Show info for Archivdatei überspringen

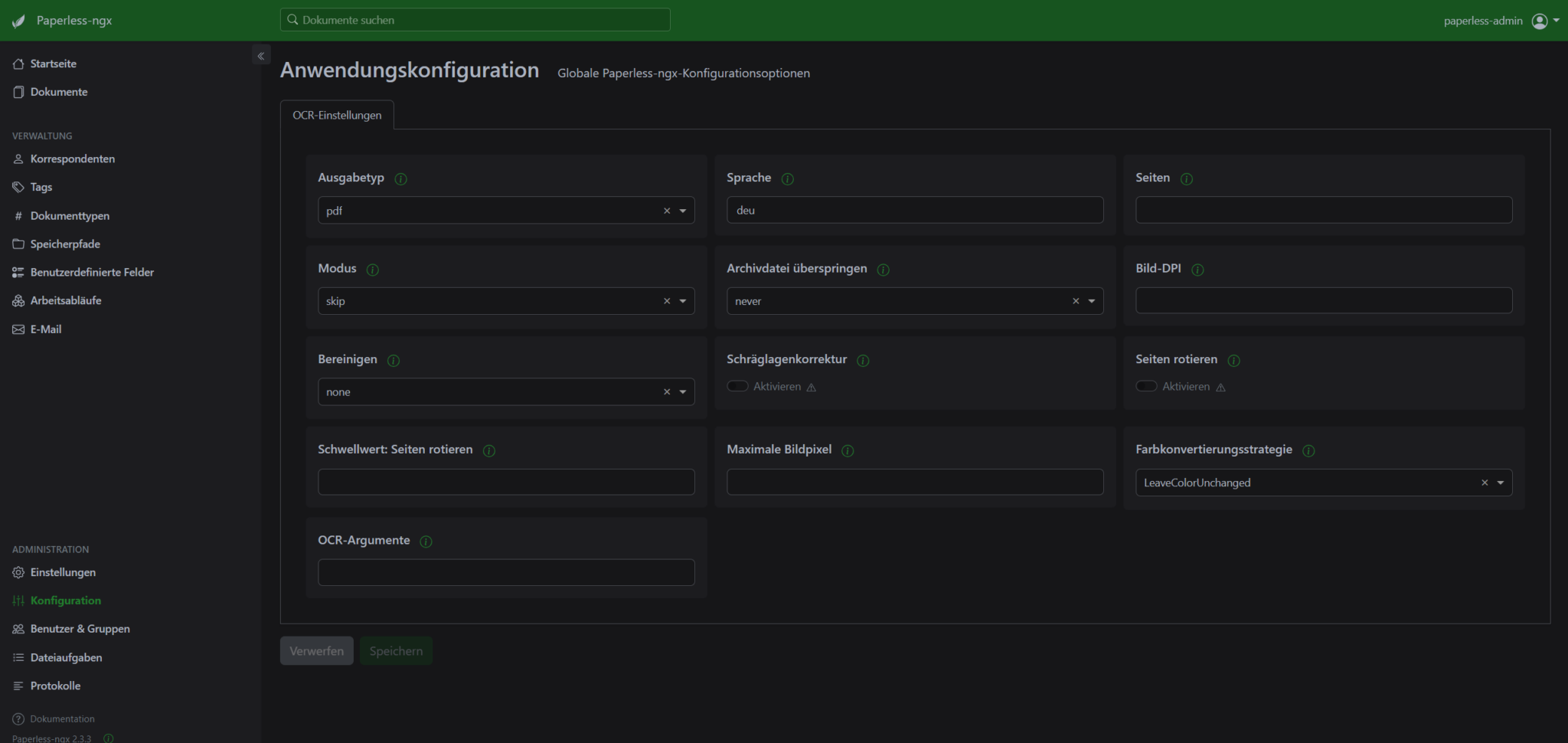(x=883, y=270)
